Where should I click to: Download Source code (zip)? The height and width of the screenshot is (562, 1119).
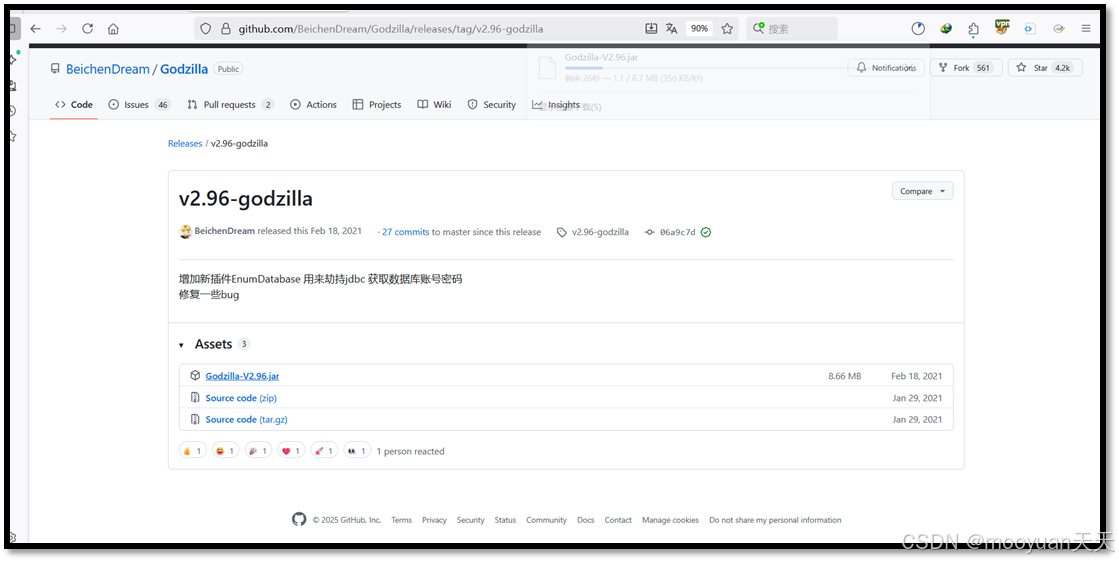(241, 398)
